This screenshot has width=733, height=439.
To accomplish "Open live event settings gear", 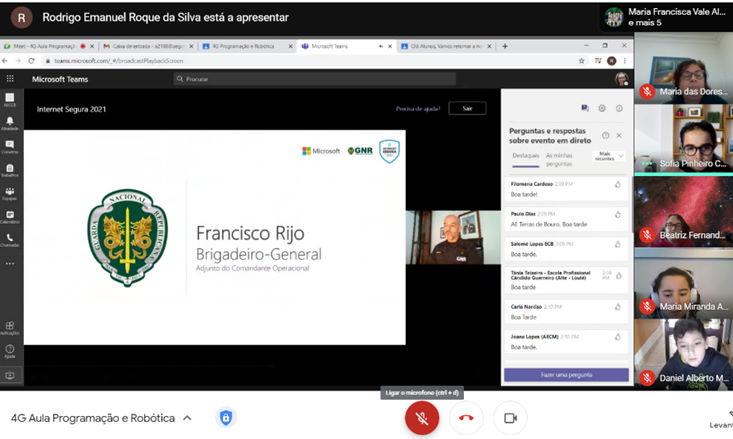I will pos(602,108).
